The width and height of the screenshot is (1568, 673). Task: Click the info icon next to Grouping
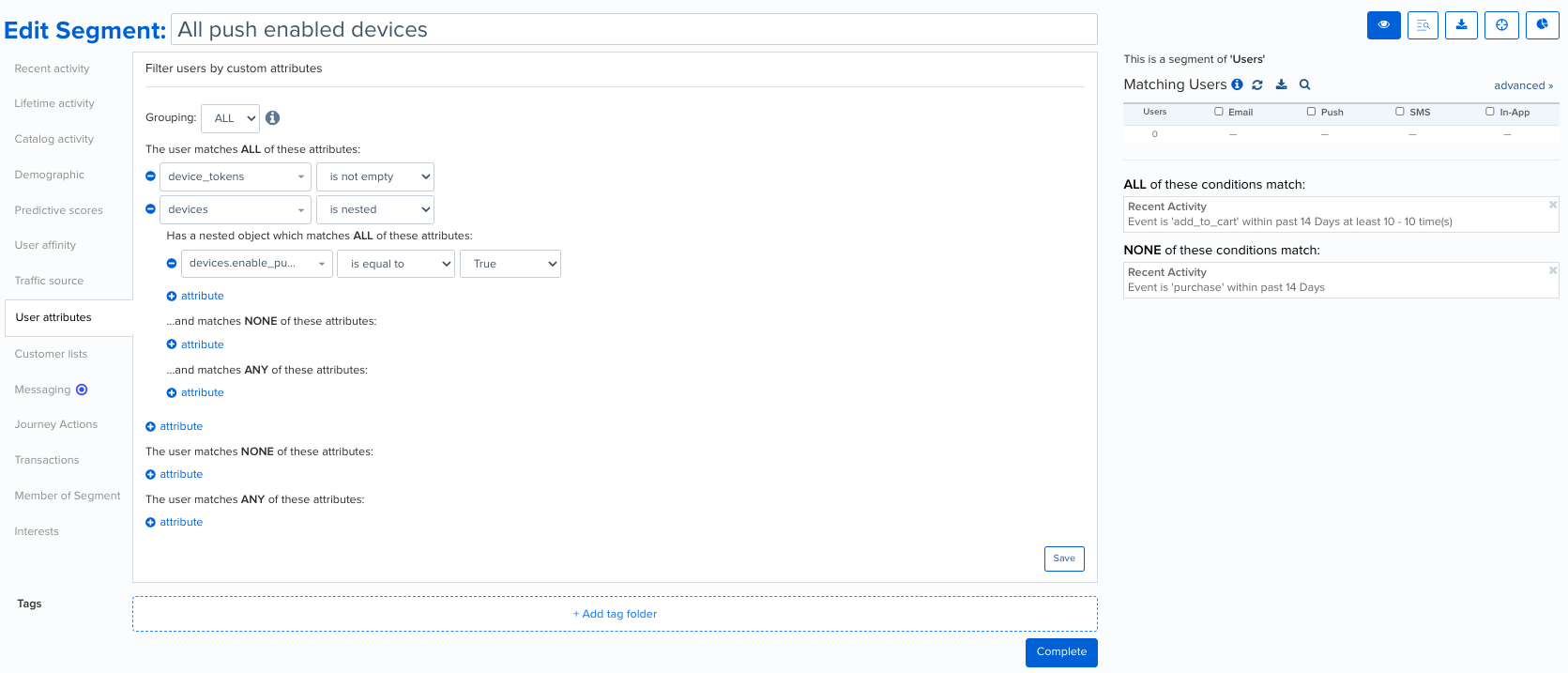click(272, 117)
